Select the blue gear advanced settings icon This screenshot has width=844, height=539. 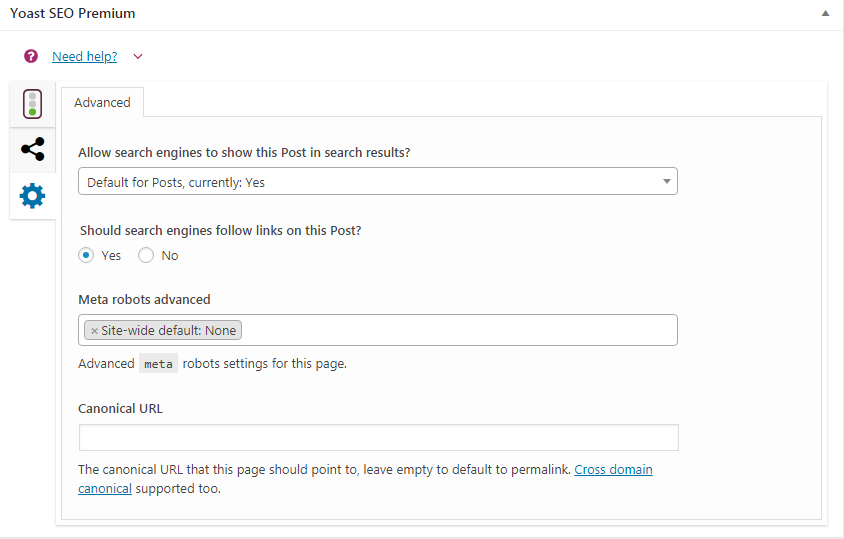click(32, 195)
